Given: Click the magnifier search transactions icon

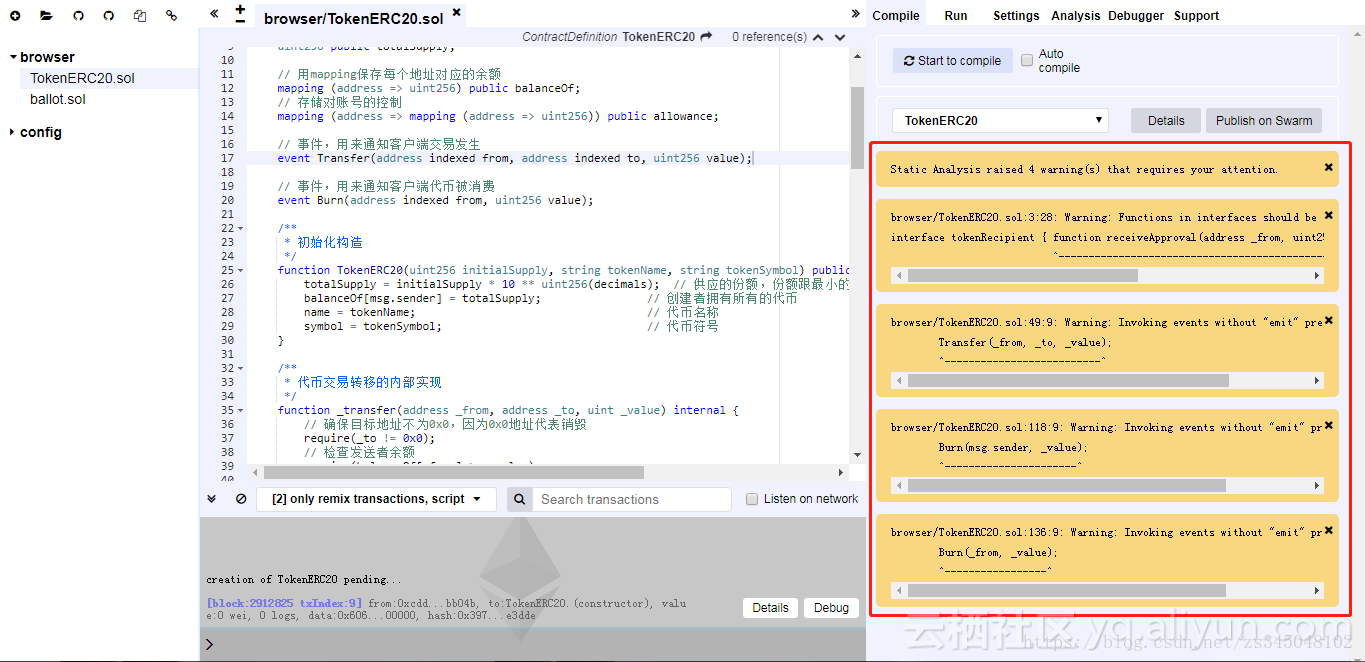Looking at the screenshot, I should tap(519, 499).
